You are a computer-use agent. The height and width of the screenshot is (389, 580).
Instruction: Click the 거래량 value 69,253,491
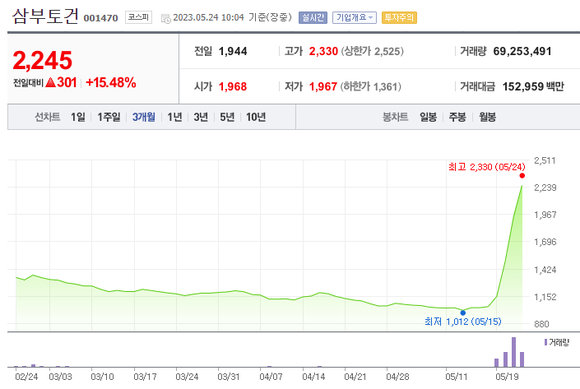pos(522,51)
